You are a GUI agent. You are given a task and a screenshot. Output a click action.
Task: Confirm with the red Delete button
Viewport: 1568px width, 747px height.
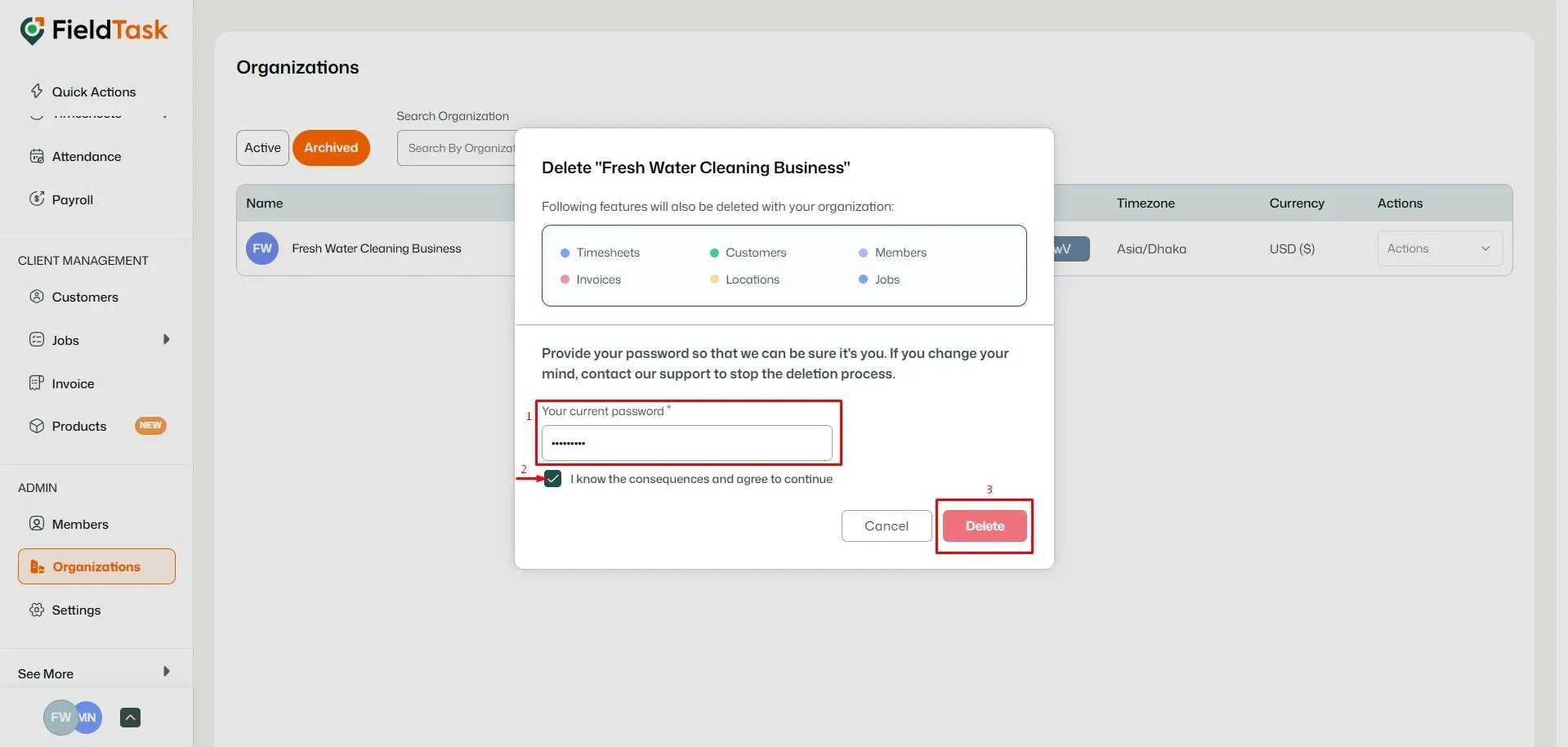(x=985, y=526)
